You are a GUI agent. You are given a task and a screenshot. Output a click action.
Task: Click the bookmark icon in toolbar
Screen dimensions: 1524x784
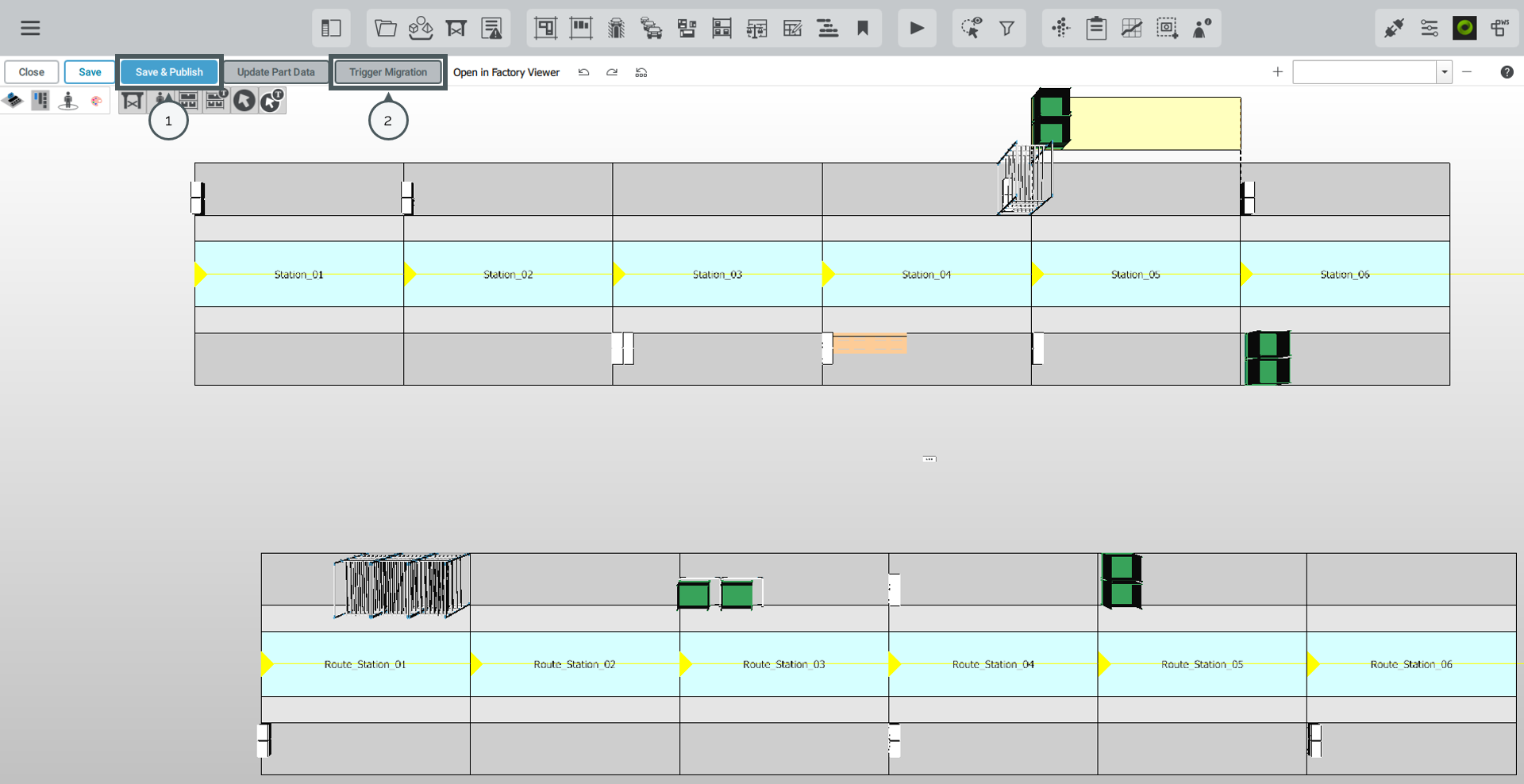pos(863,29)
